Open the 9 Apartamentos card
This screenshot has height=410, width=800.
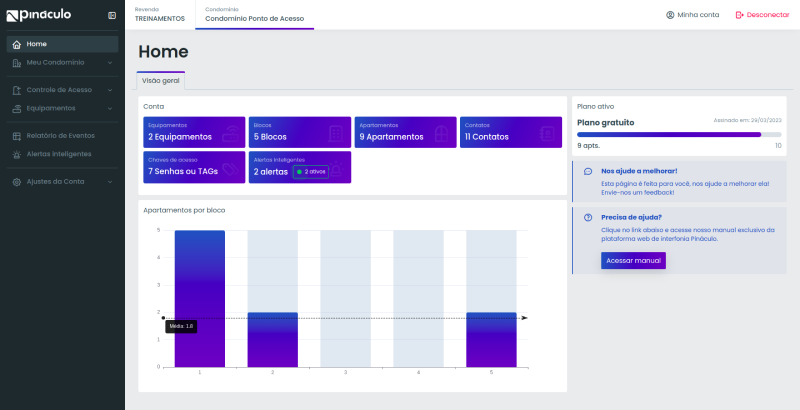(406, 133)
